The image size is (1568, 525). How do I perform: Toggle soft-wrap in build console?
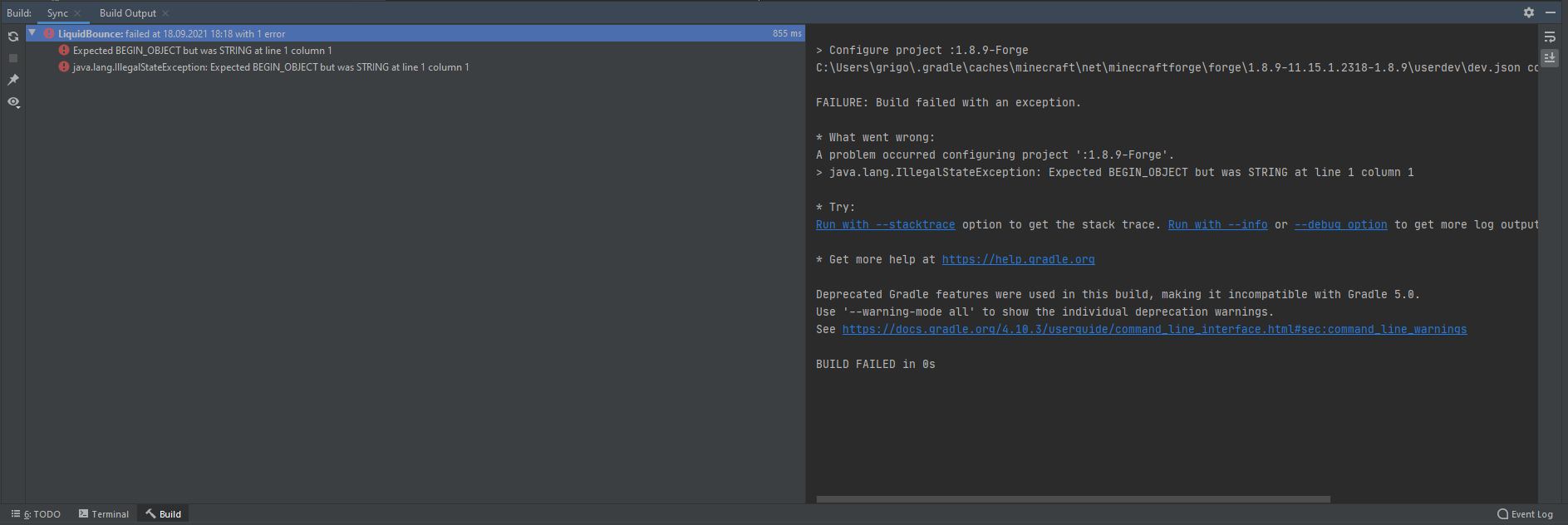pos(1550,37)
